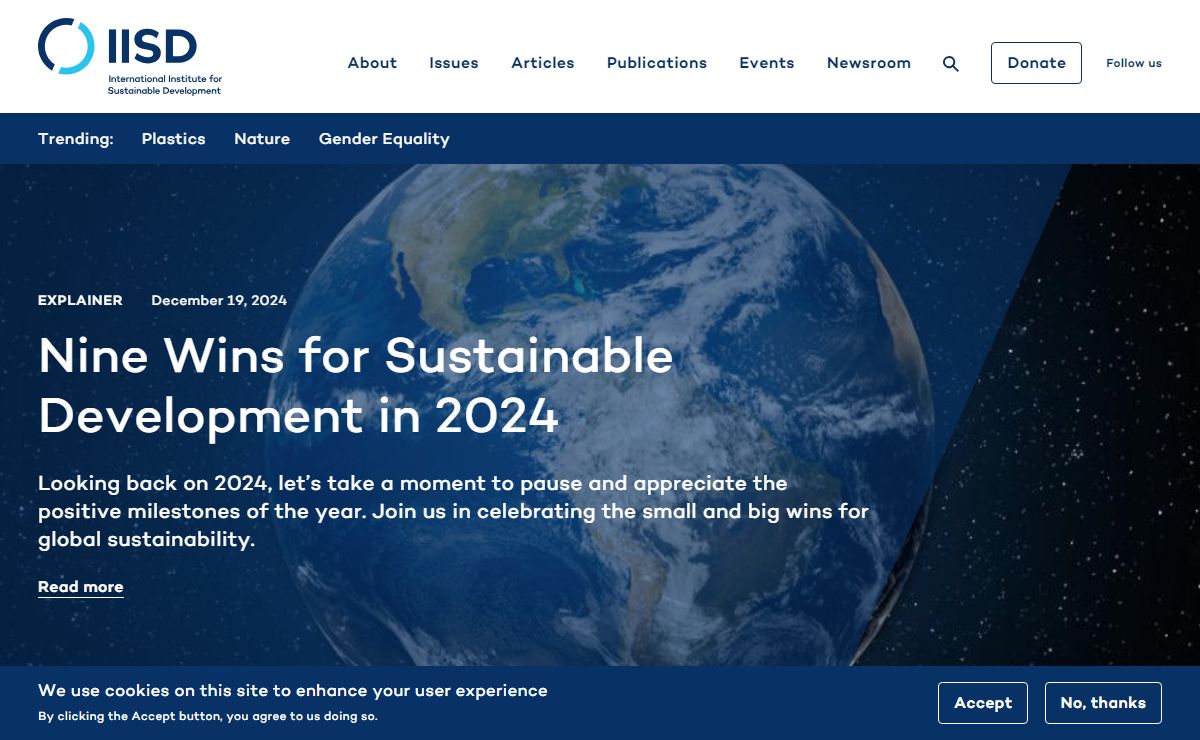Open the Follow us link
Screen dimensions: 1200x740
[1134, 63]
